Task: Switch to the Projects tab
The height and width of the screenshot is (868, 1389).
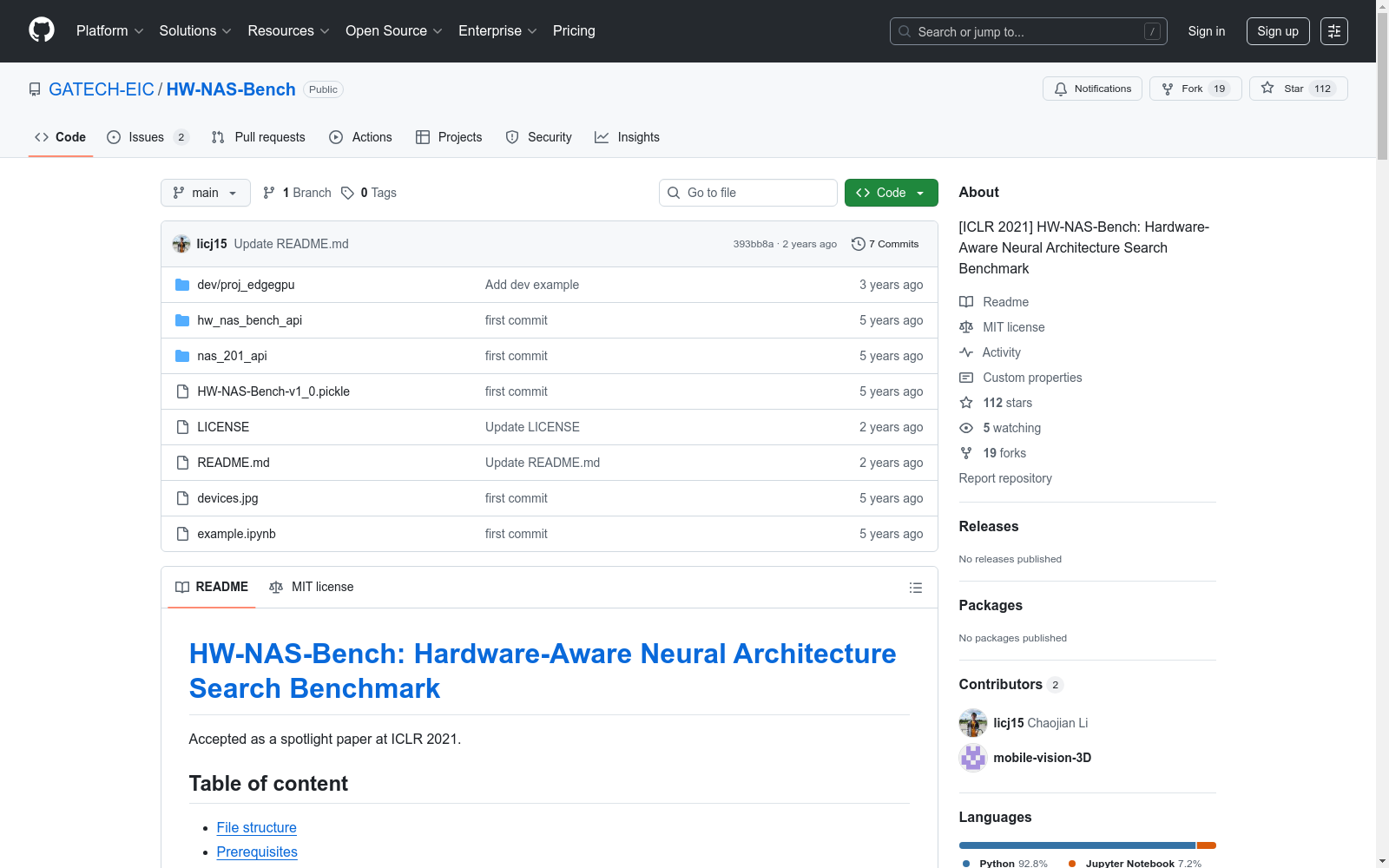Action: pos(449,137)
